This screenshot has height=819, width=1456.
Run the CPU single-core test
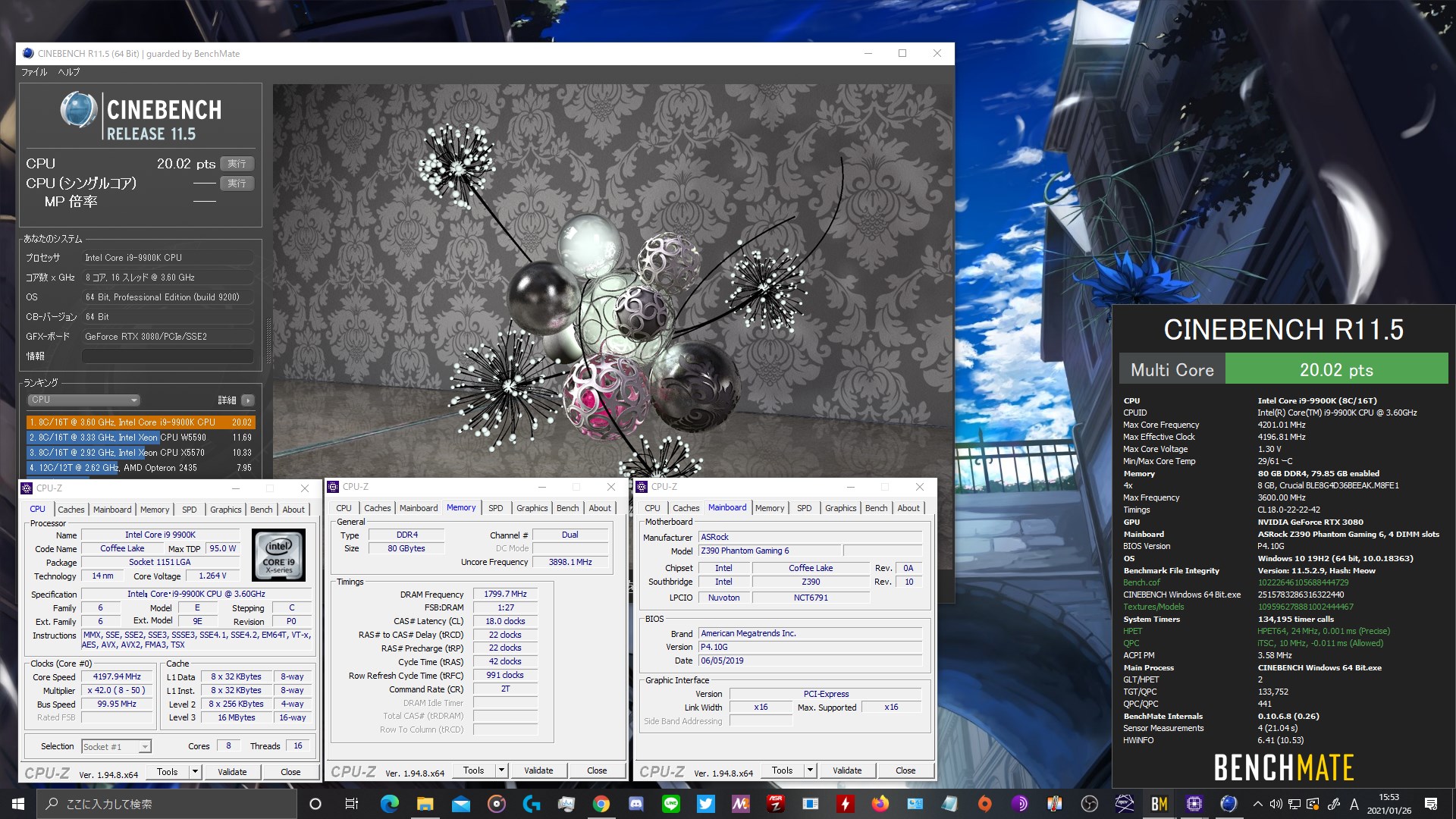[237, 184]
